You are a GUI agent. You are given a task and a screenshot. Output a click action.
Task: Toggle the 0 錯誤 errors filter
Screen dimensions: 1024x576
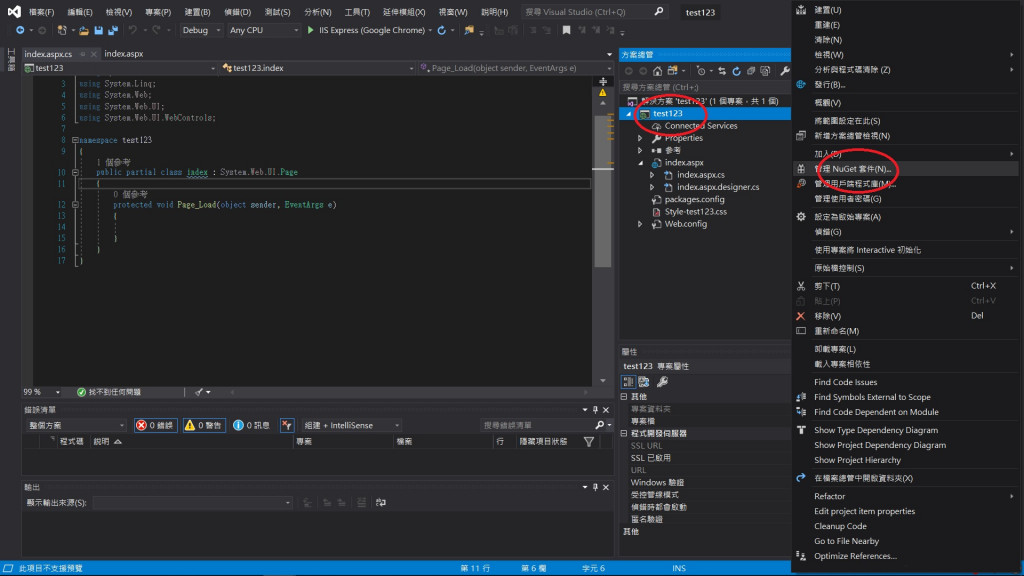(x=155, y=425)
